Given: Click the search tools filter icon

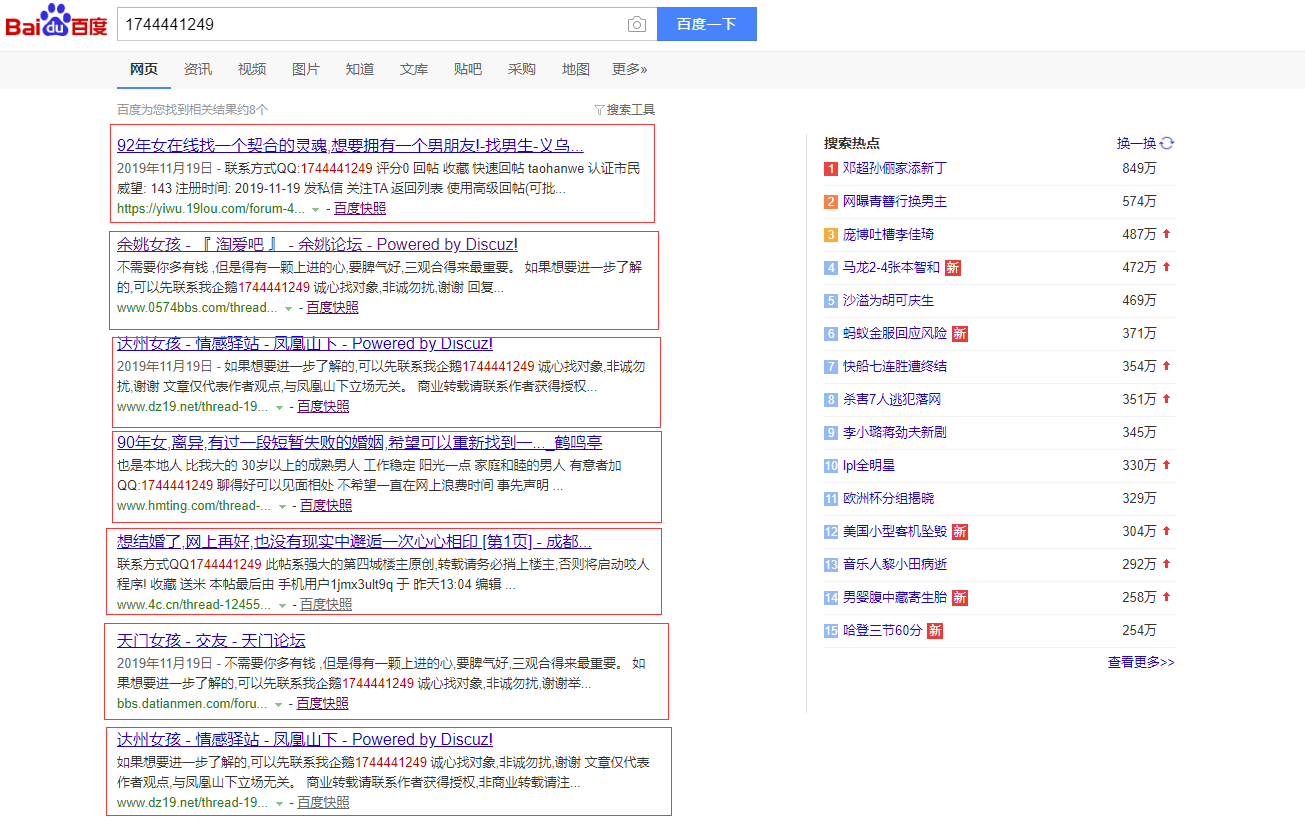Looking at the screenshot, I should pyautogui.click(x=599, y=110).
